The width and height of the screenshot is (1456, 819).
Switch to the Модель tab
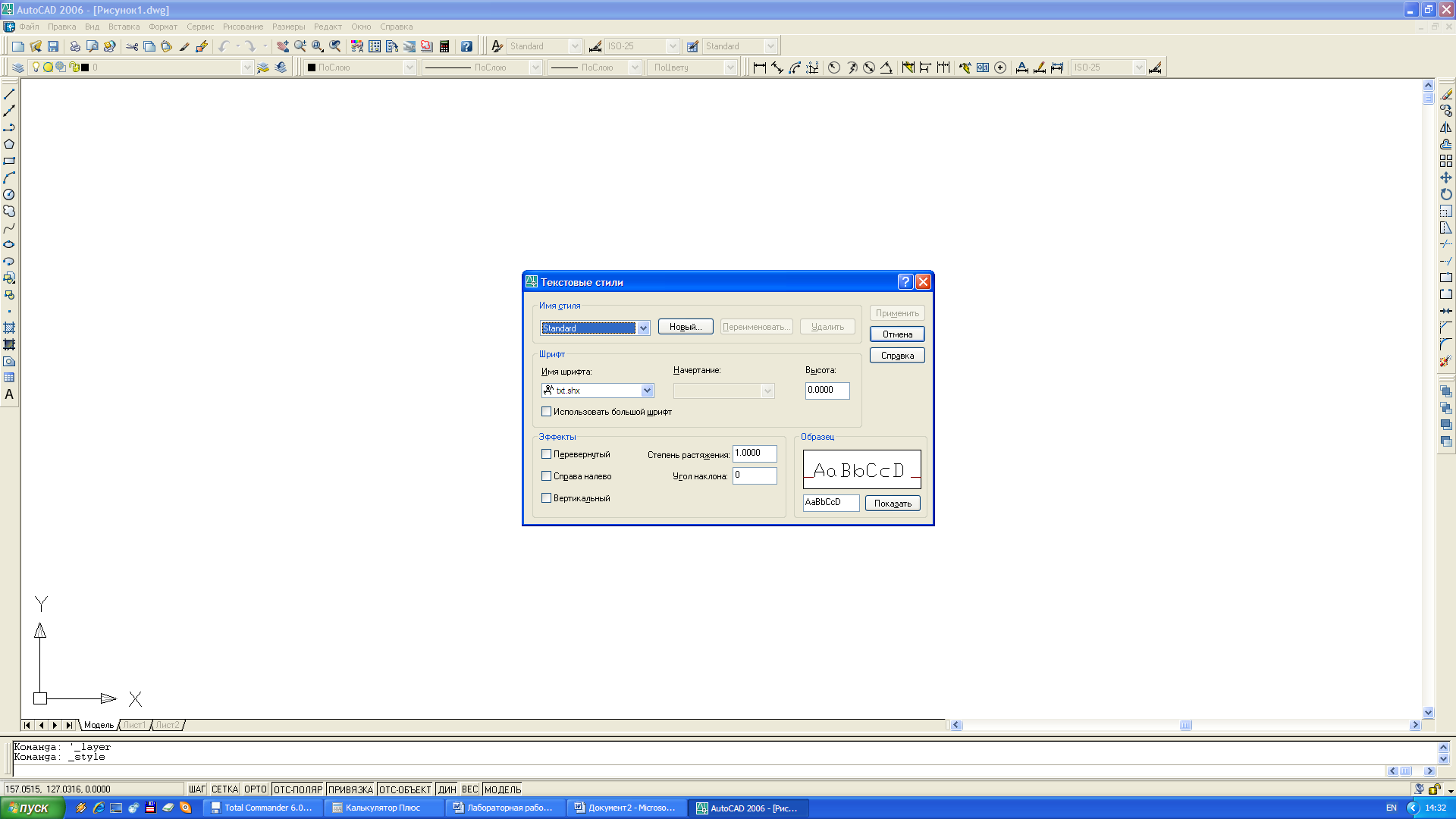pyautogui.click(x=99, y=725)
